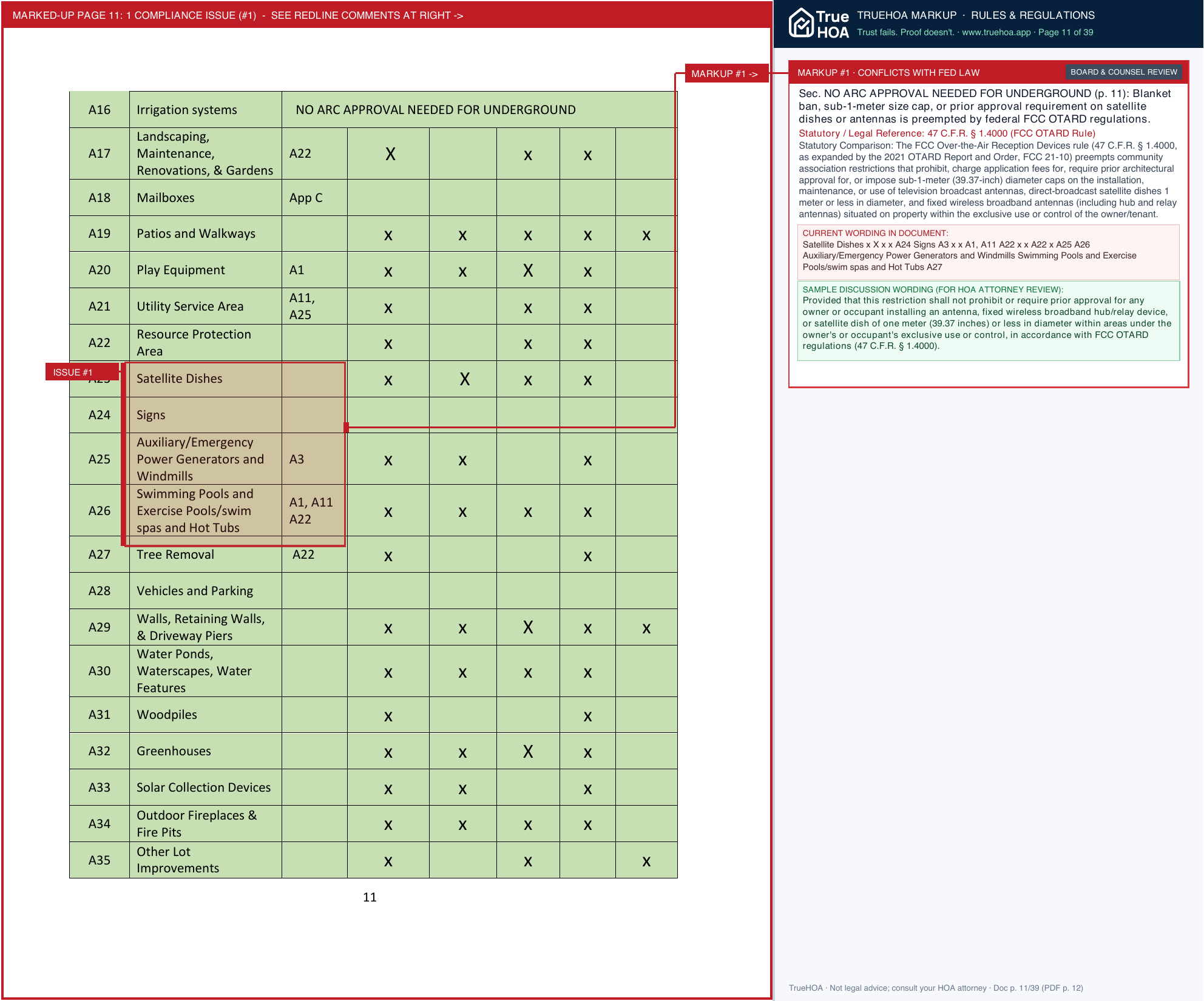Viewport: 1204px width, 1001px height.
Task: Click the BOARD & COUNSEL REVIEW badge
Action: pyautogui.click(x=1123, y=72)
